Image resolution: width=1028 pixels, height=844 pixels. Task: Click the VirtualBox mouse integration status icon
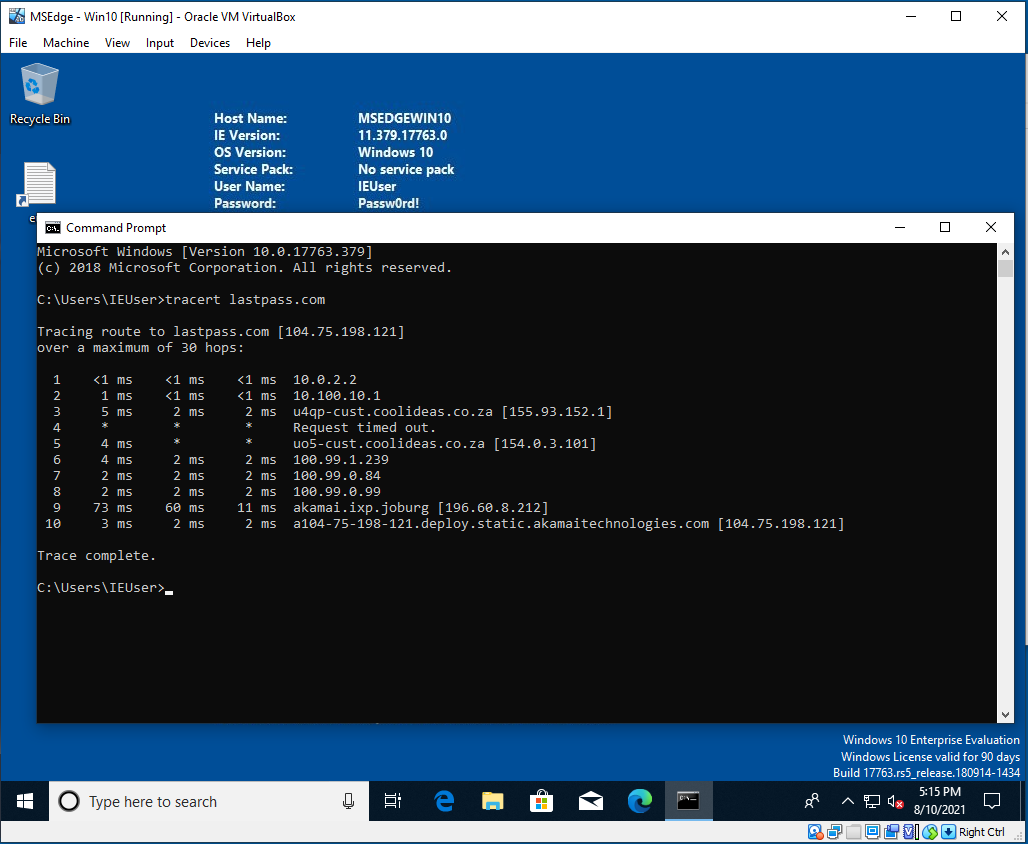[x=930, y=832]
